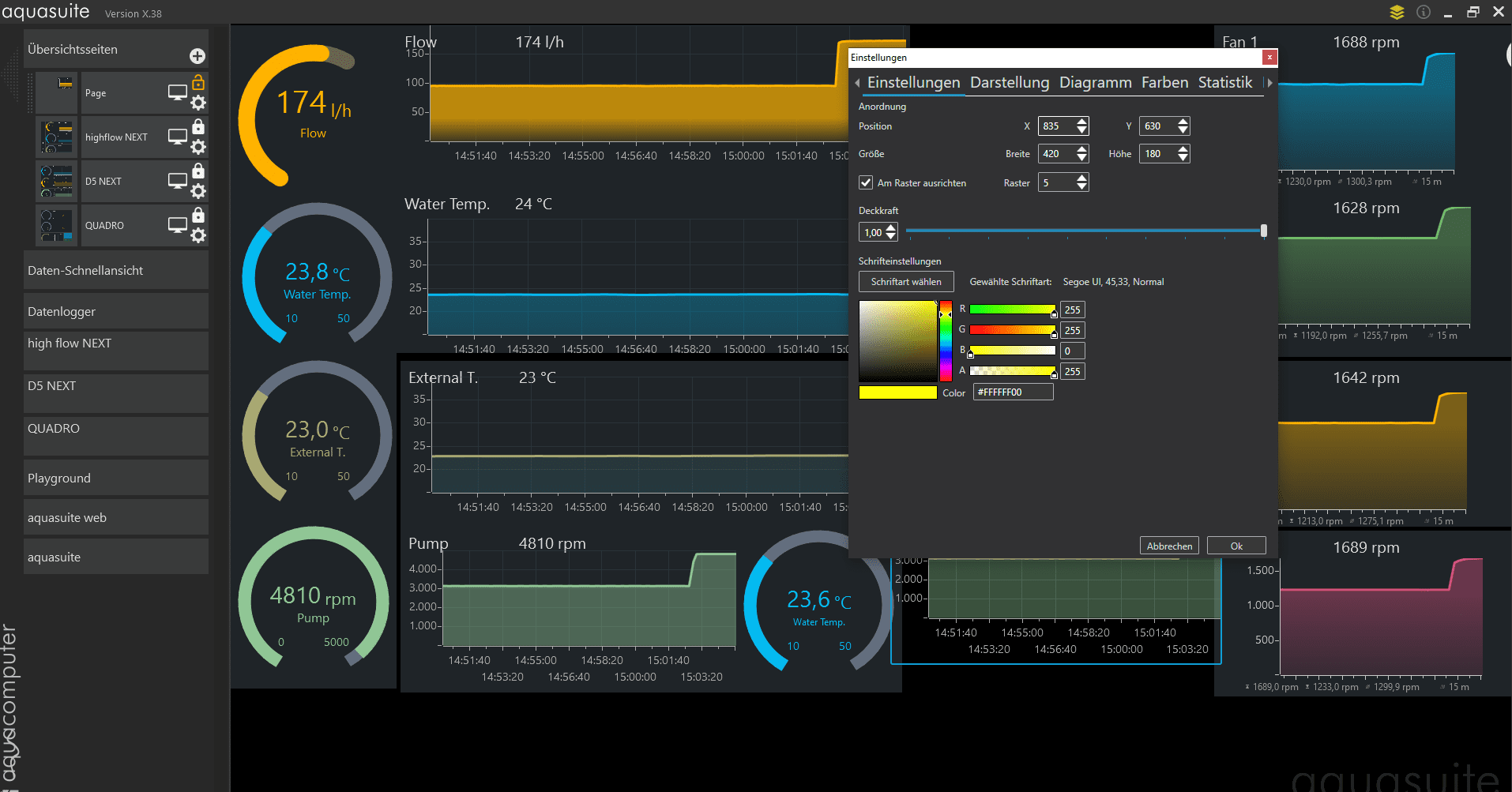Increase Breite value with up arrow
Screen dimensions: 1512x792
pyautogui.click(x=1082, y=149)
